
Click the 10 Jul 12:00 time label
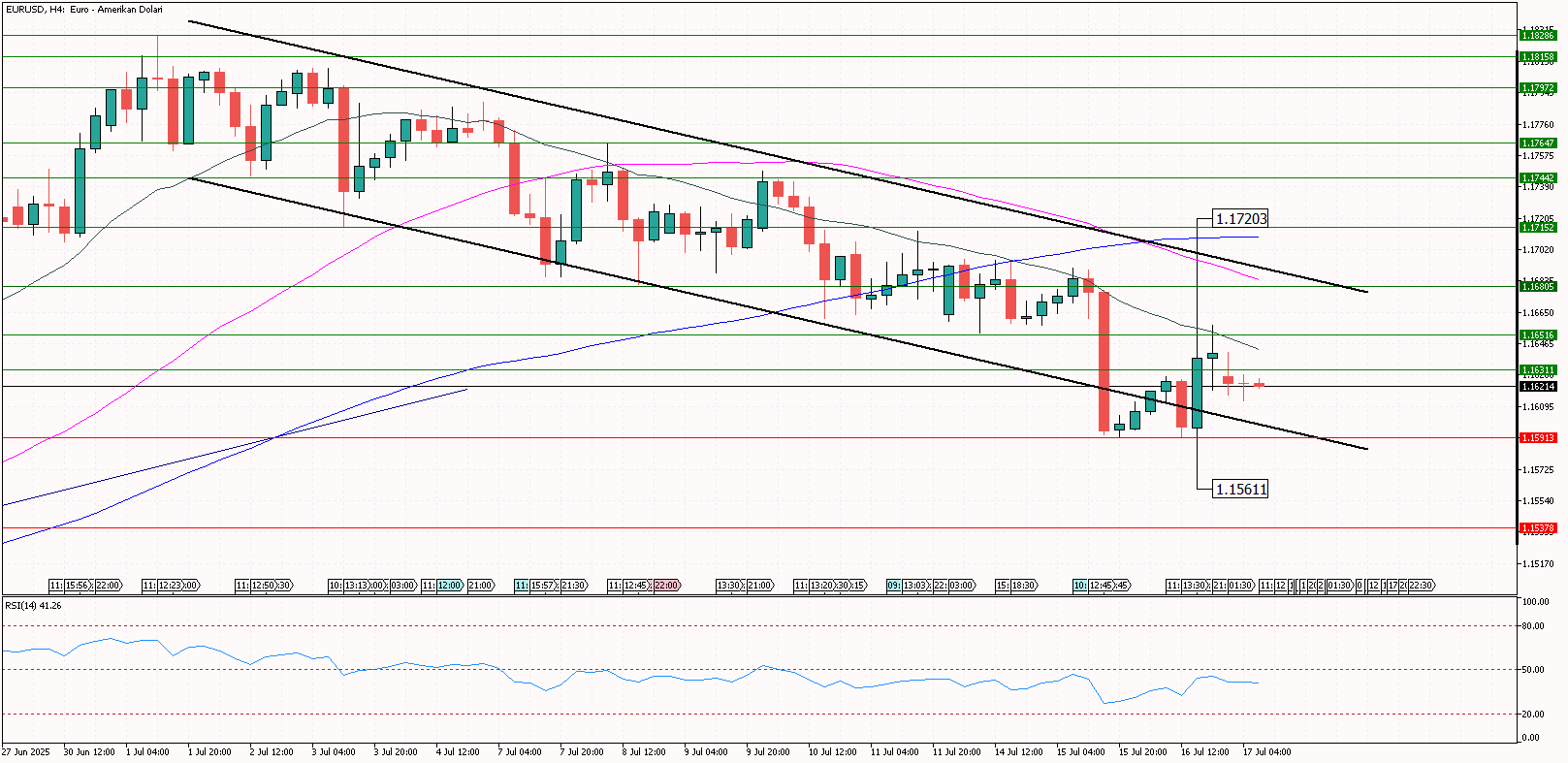coord(833,752)
